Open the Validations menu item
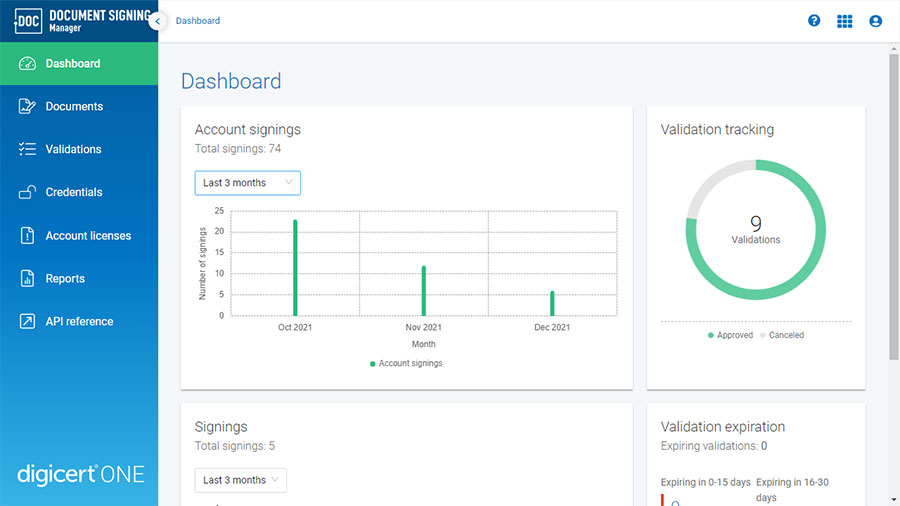The width and height of the screenshot is (900, 506). point(73,149)
